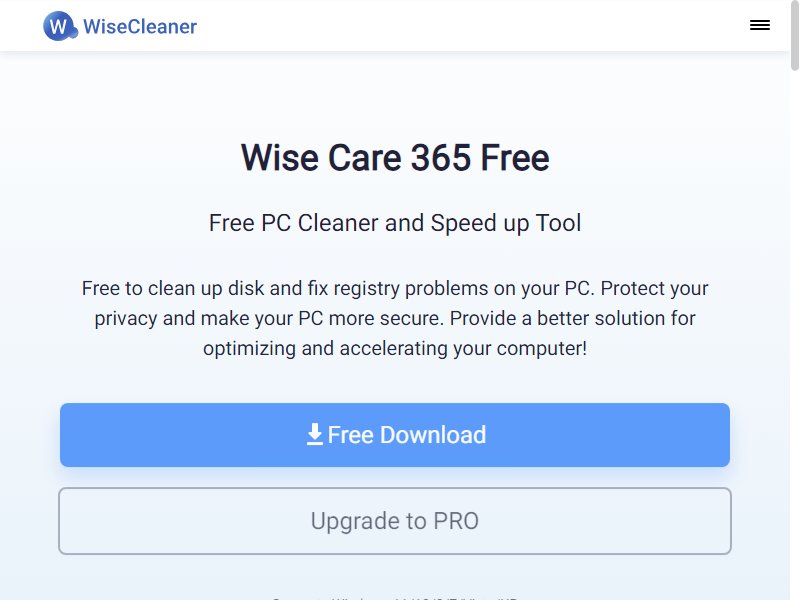Click the 'optimizing and accelerating your computer!' line
800x600 pixels.
click(395, 348)
